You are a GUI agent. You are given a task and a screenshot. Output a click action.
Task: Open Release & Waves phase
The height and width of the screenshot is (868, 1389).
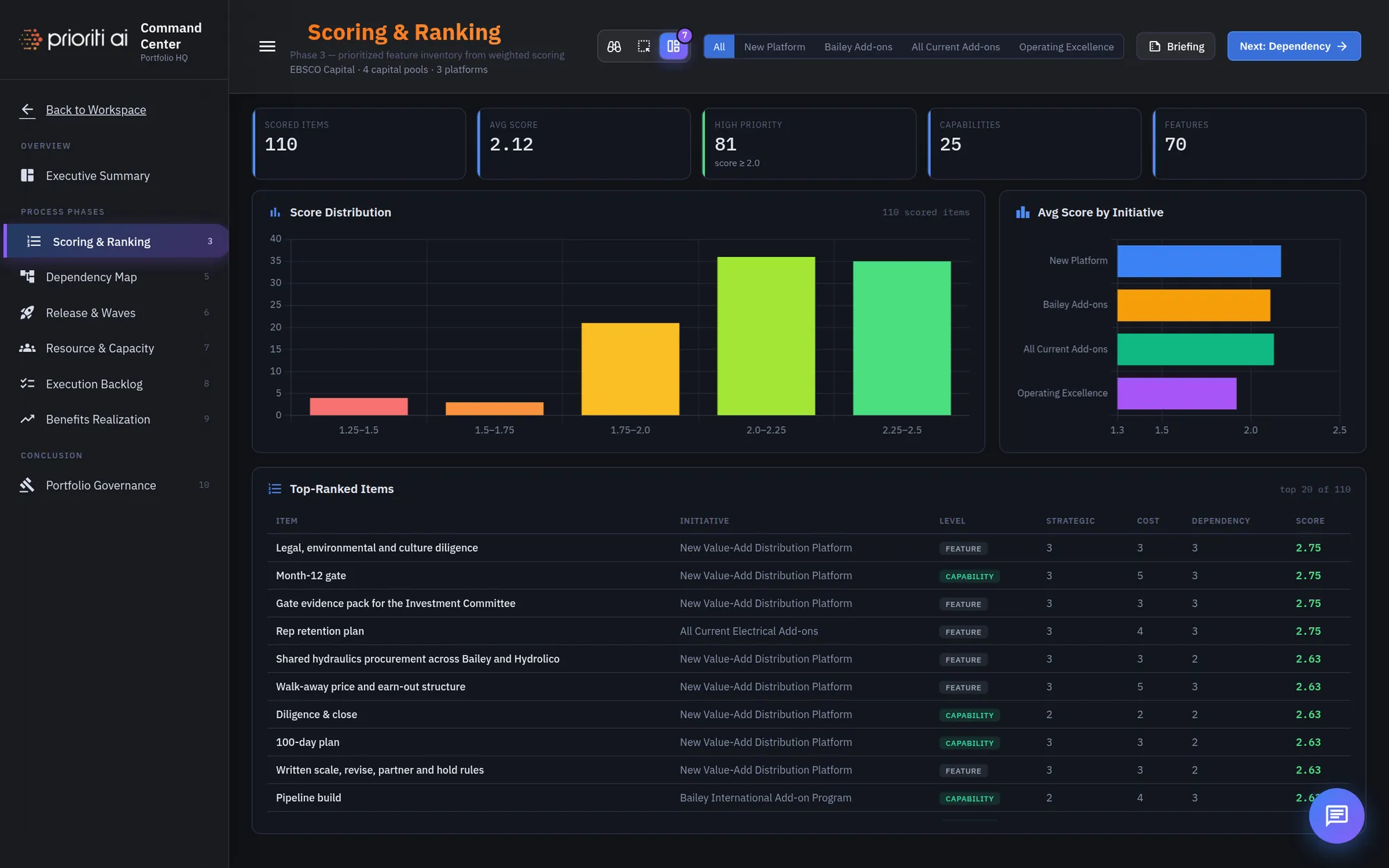click(115, 312)
